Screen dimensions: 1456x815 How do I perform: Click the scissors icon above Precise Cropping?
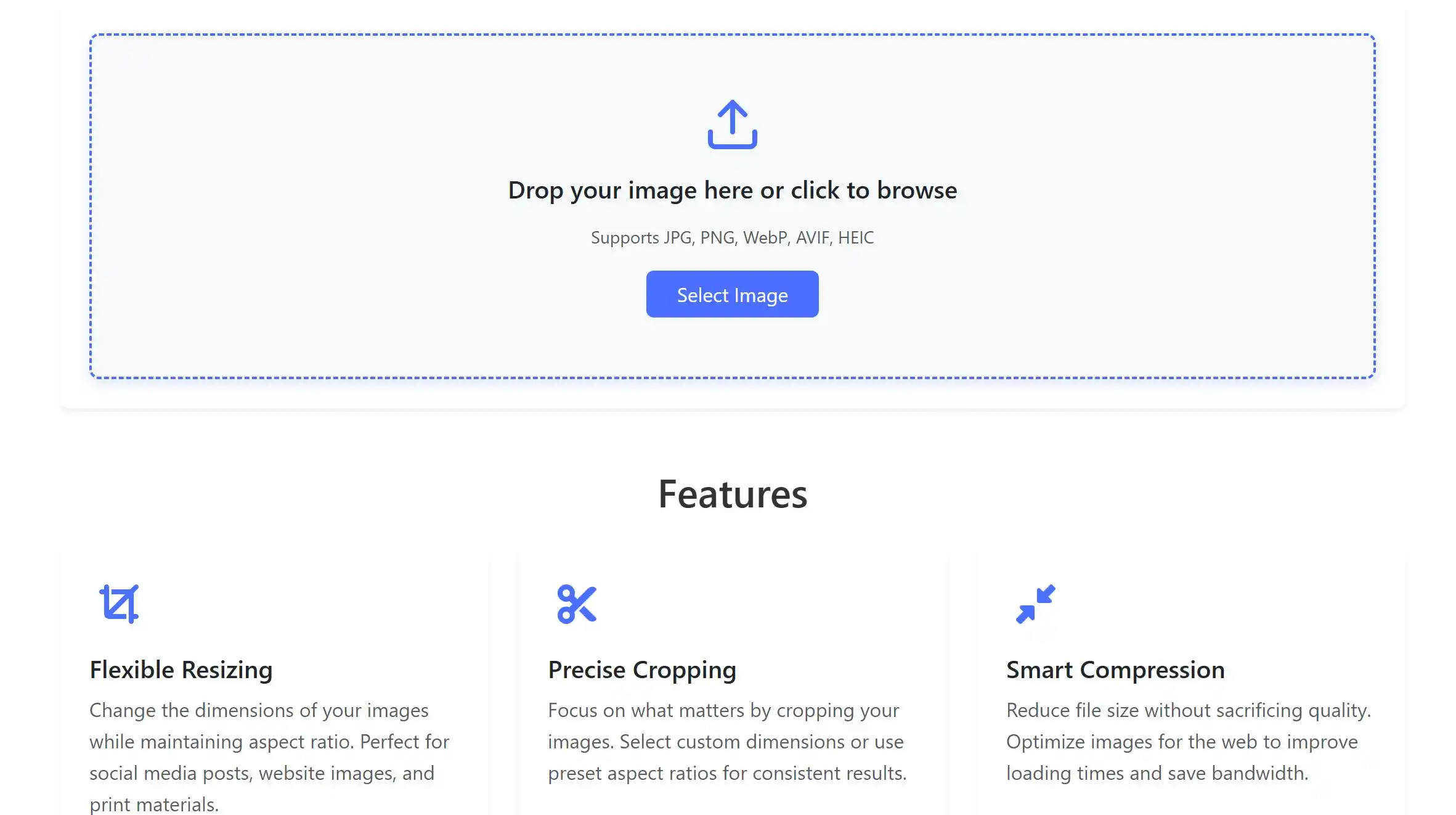coord(577,604)
